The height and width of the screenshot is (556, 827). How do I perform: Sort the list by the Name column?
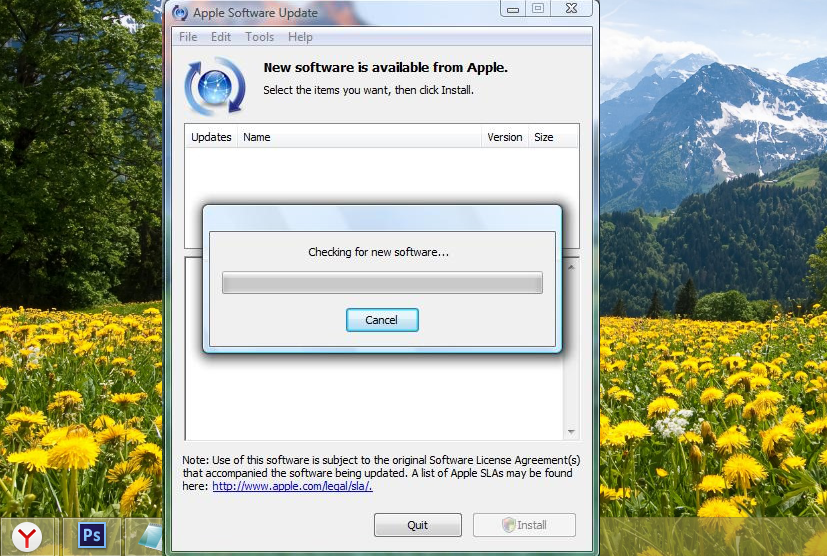pyautogui.click(x=358, y=137)
